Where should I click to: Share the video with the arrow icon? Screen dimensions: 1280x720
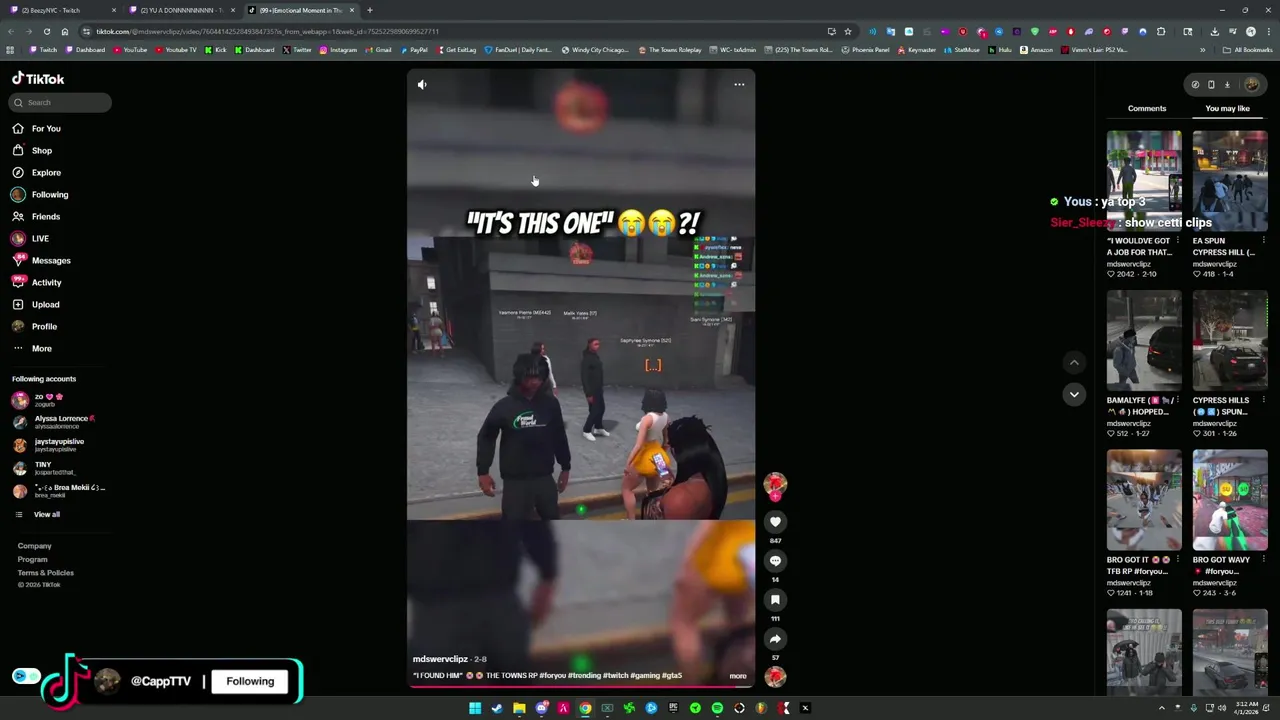click(x=775, y=639)
